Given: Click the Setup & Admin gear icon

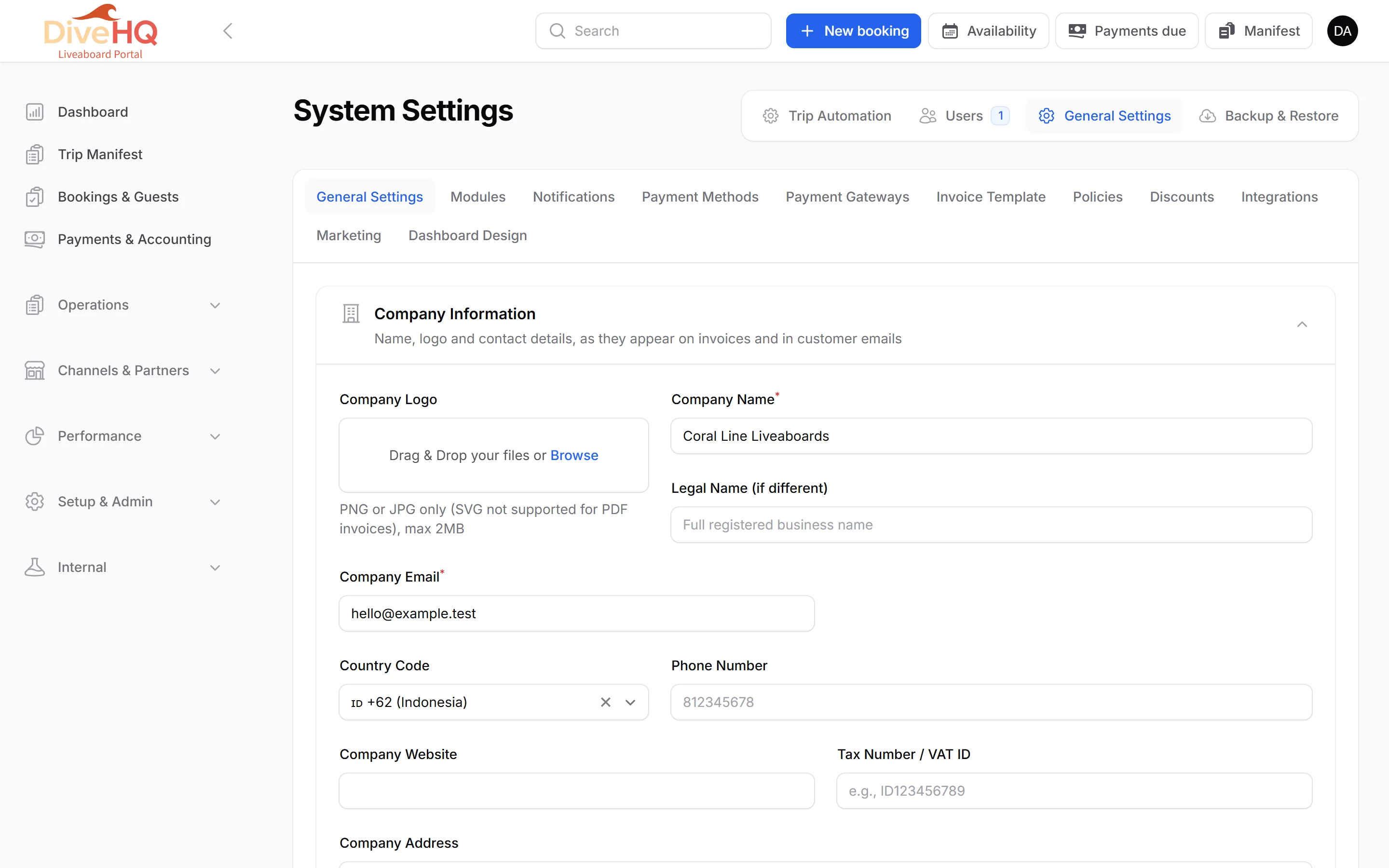Looking at the screenshot, I should pos(34,502).
